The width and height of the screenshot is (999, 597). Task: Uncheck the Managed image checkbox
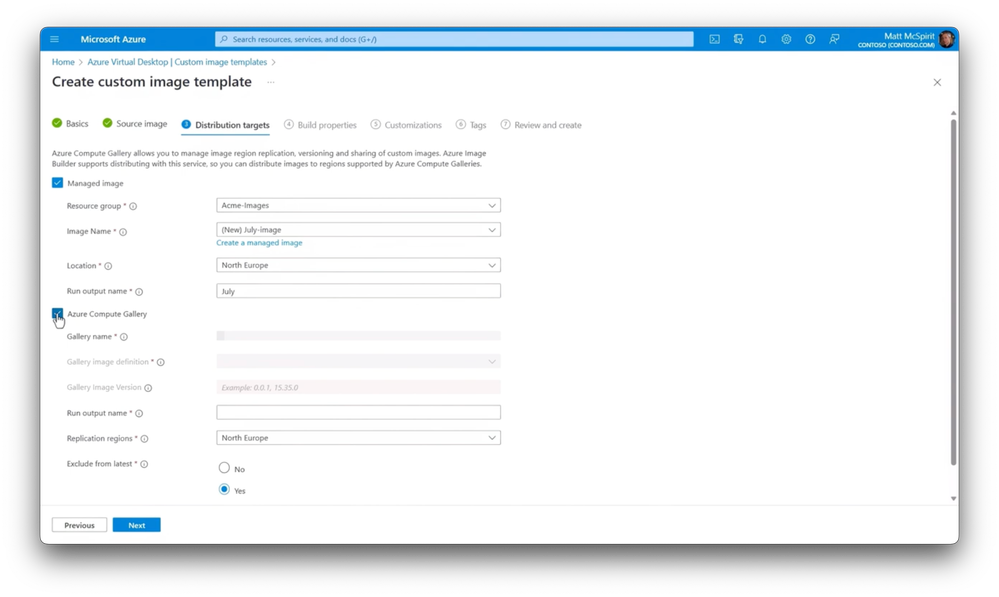57,183
